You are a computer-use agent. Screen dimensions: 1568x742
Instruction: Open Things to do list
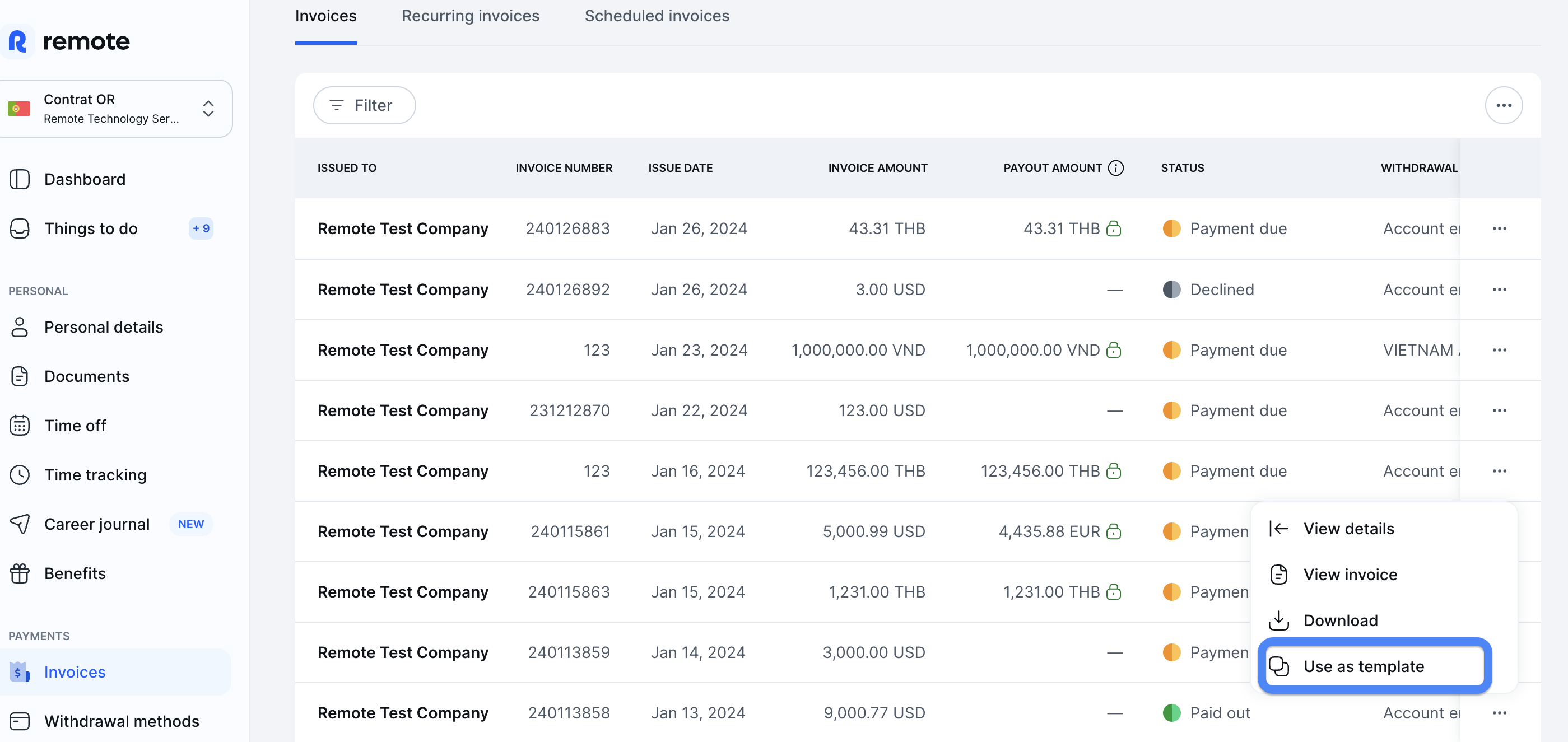91,228
